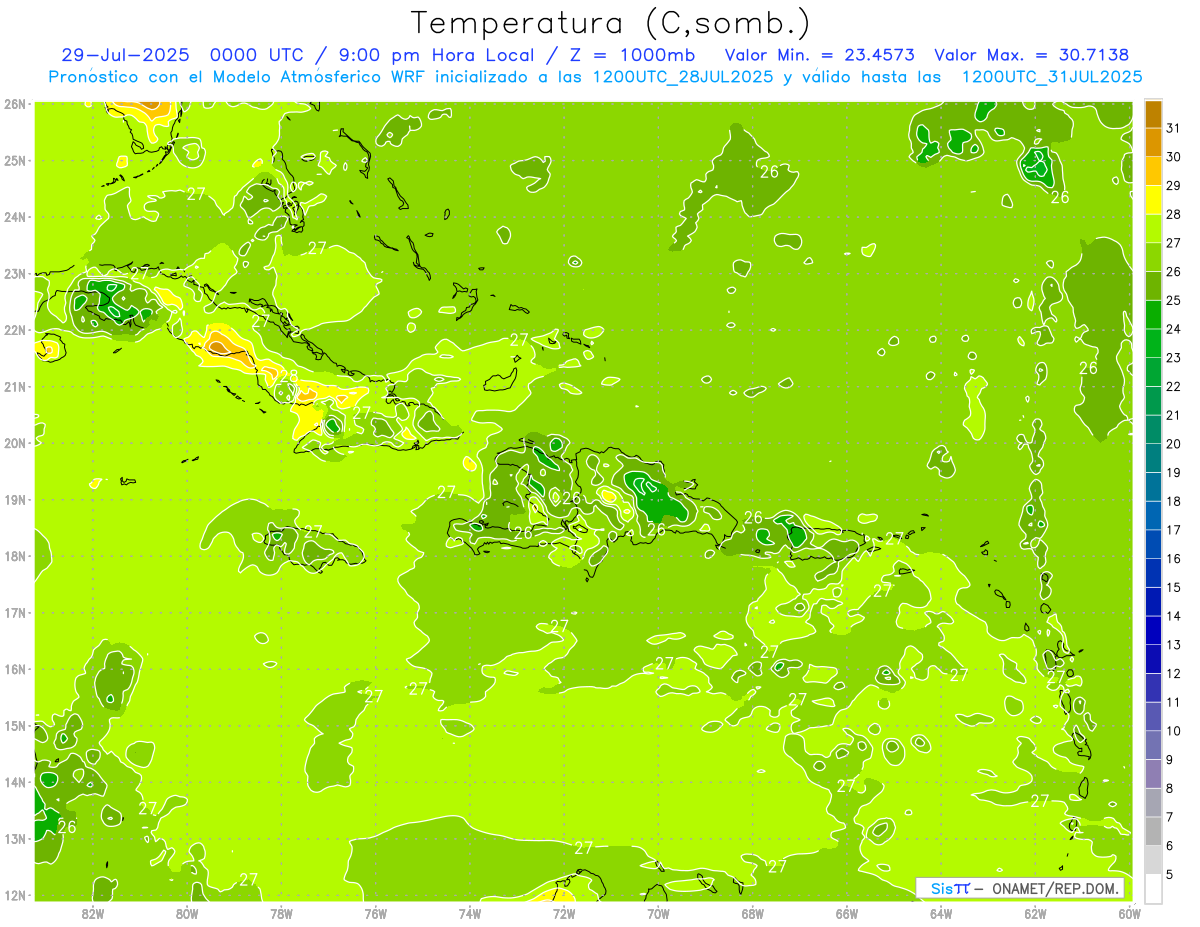
Task: Click the 21N latitude axis label
Action: tap(14, 386)
